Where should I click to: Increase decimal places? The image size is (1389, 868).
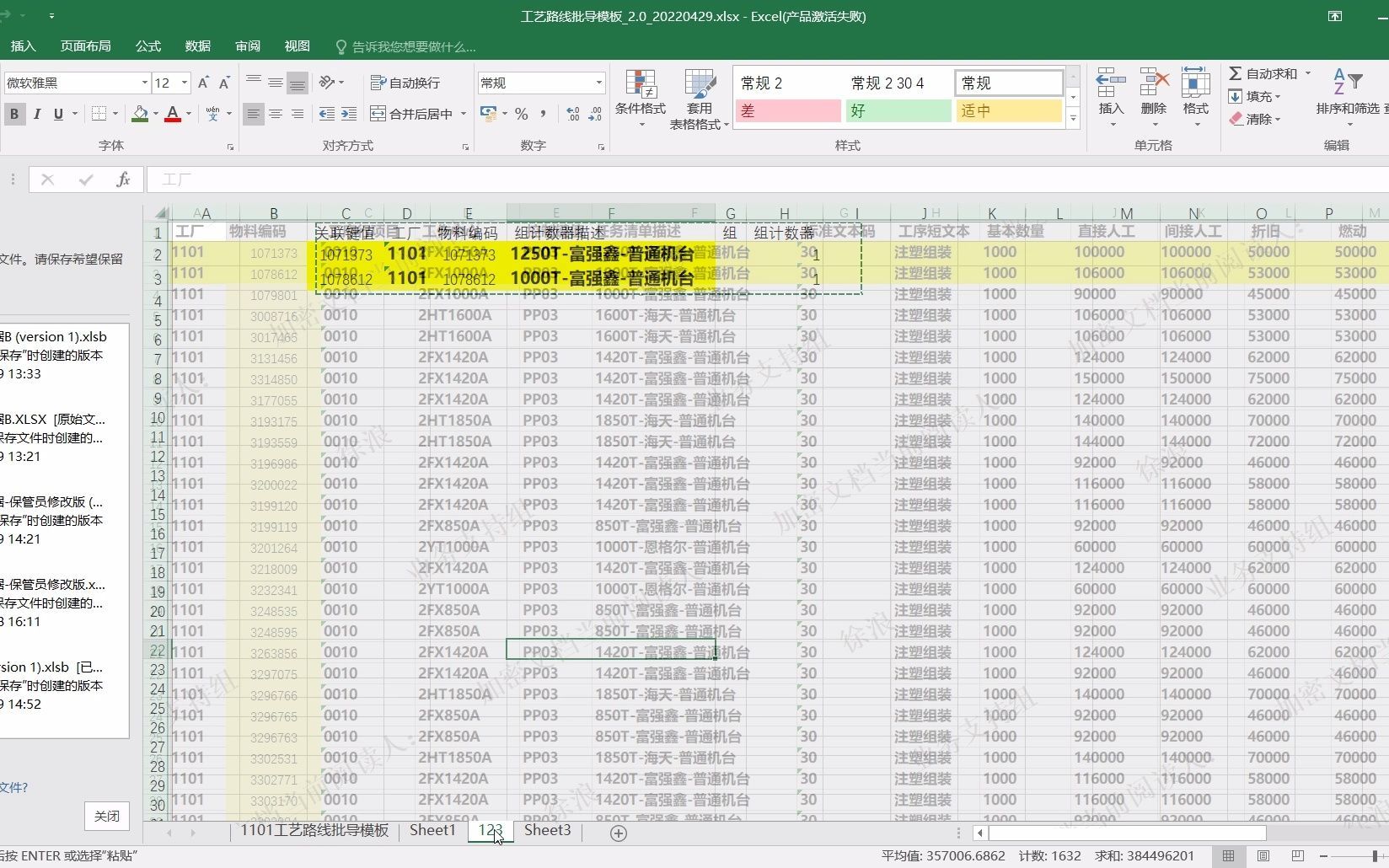point(573,114)
